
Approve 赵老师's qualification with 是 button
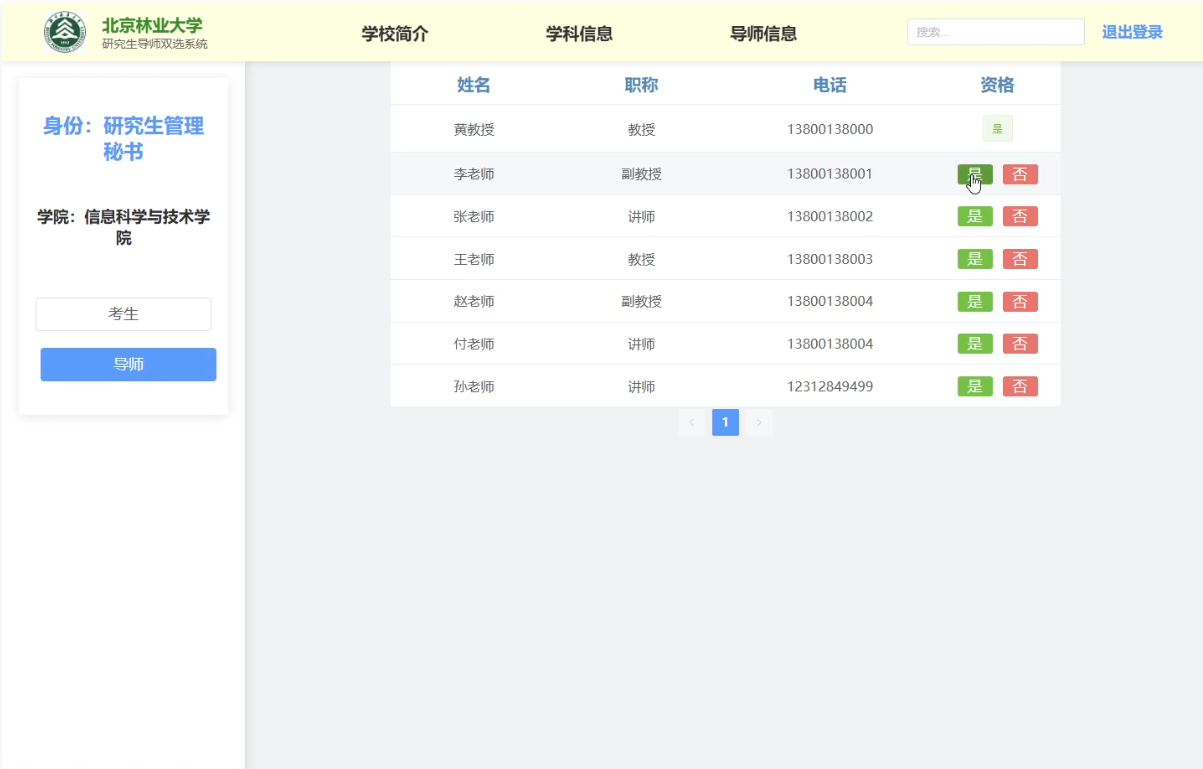974,301
